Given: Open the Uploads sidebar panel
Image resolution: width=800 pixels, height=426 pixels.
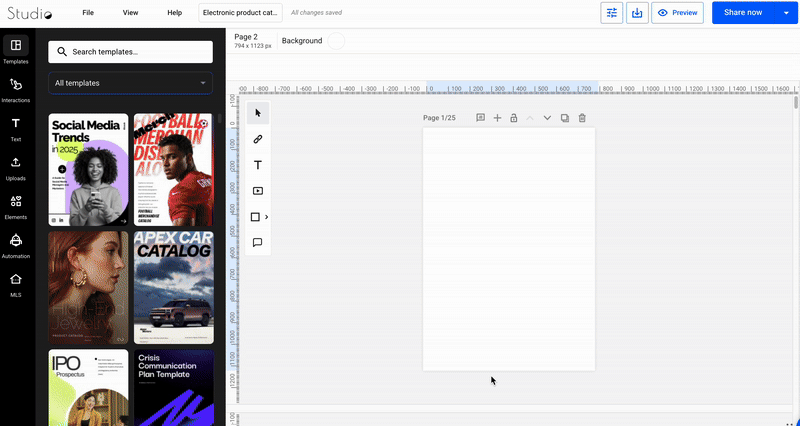Looking at the screenshot, I should [16, 168].
